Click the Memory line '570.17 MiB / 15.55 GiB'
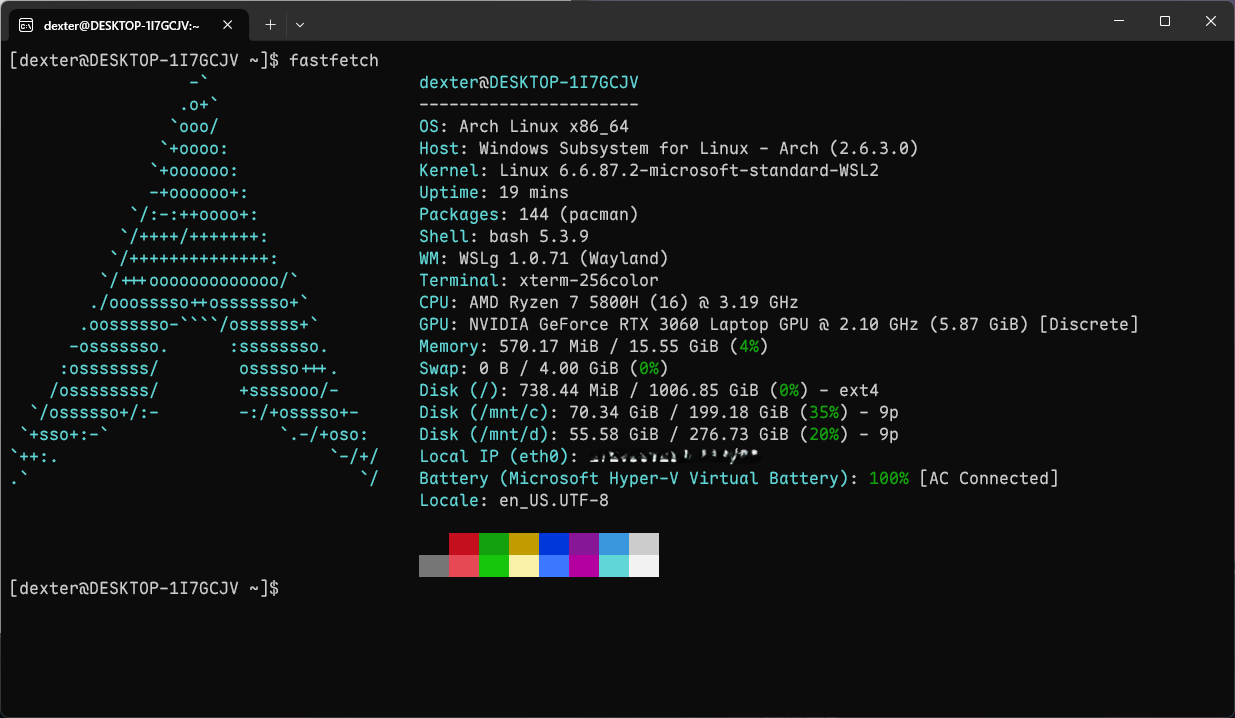 [594, 347]
